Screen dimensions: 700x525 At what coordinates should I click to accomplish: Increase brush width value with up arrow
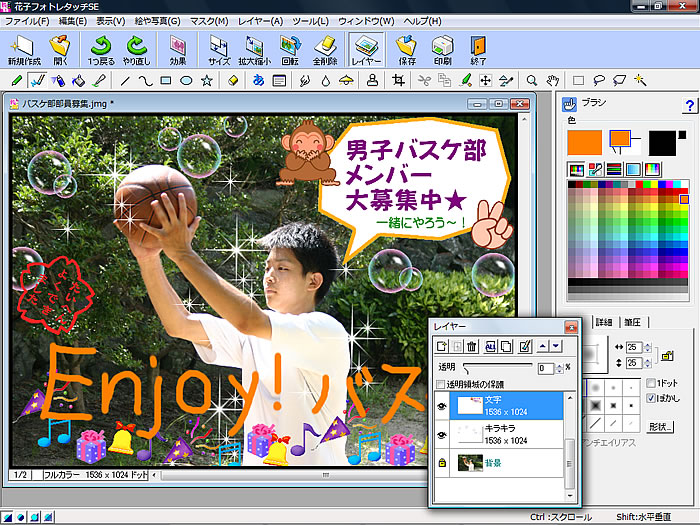[x=648, y=345]
